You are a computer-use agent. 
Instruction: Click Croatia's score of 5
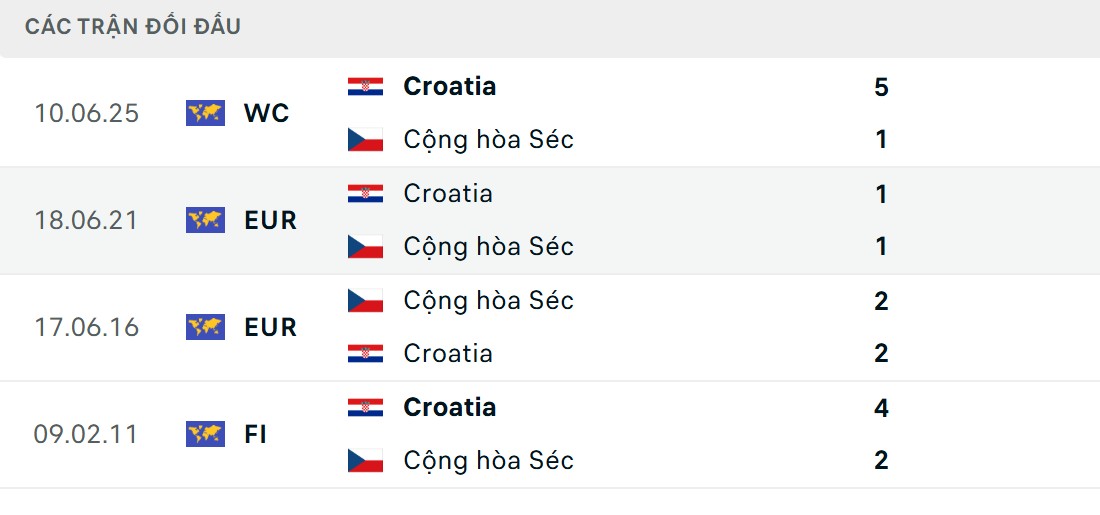pos(881,87)
